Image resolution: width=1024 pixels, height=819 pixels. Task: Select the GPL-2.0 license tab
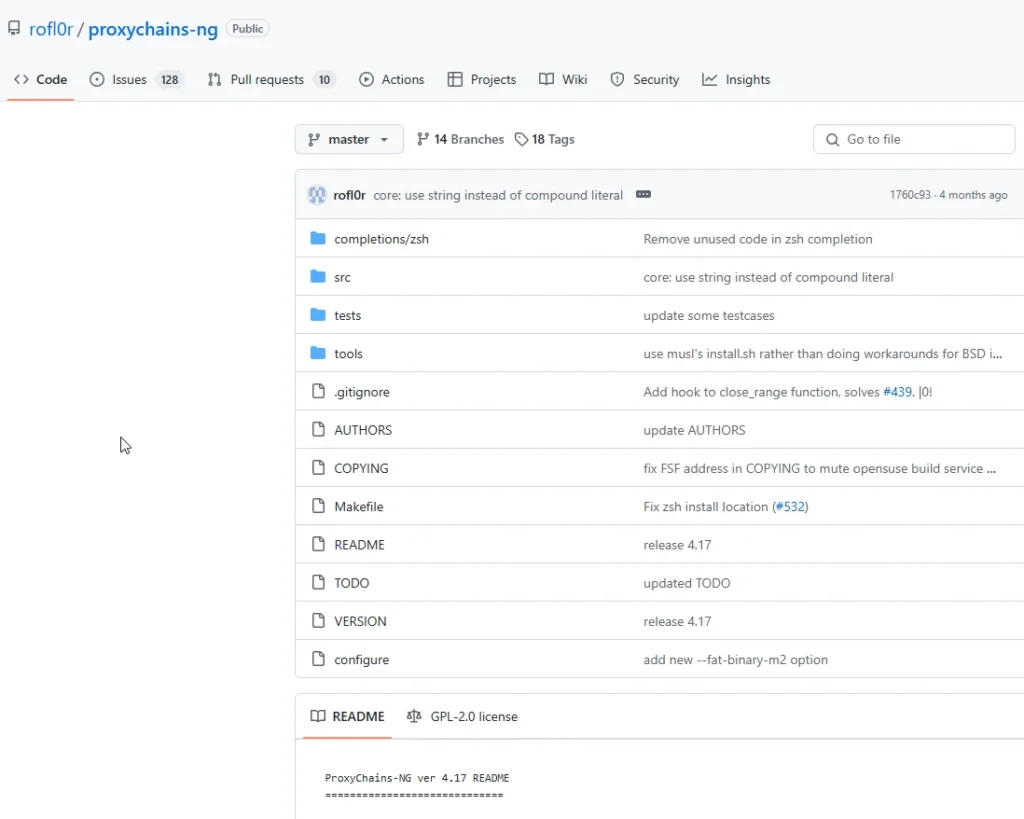[462, 716]
